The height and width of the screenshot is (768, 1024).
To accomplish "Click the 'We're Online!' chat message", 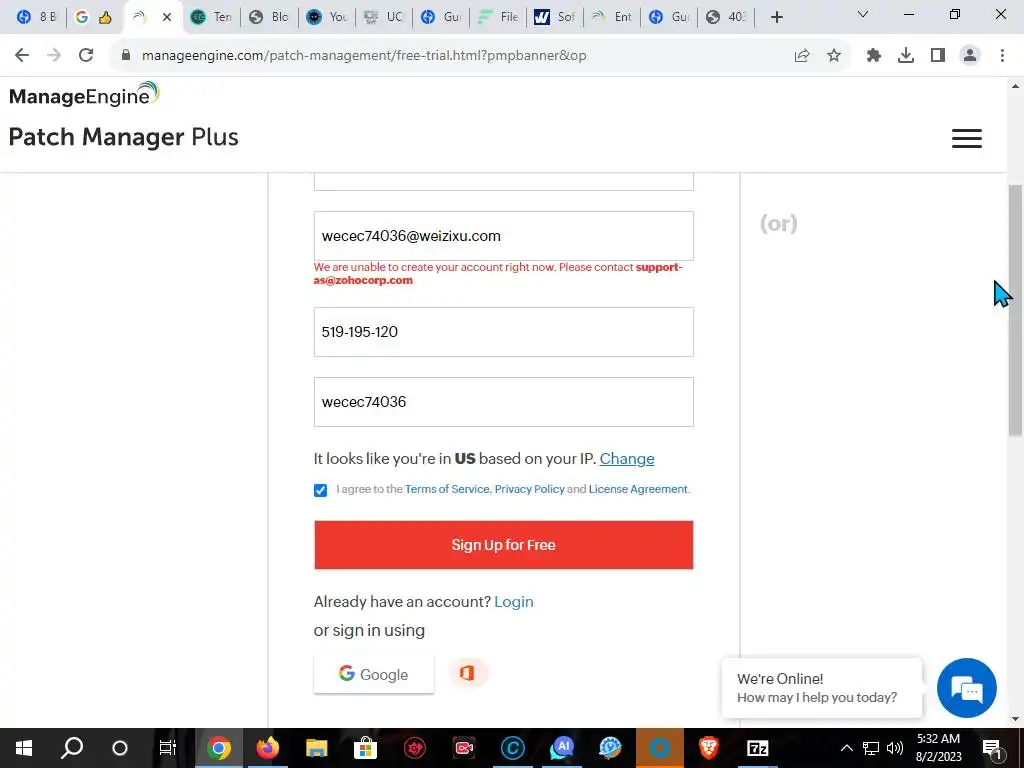I will point(822,688).
